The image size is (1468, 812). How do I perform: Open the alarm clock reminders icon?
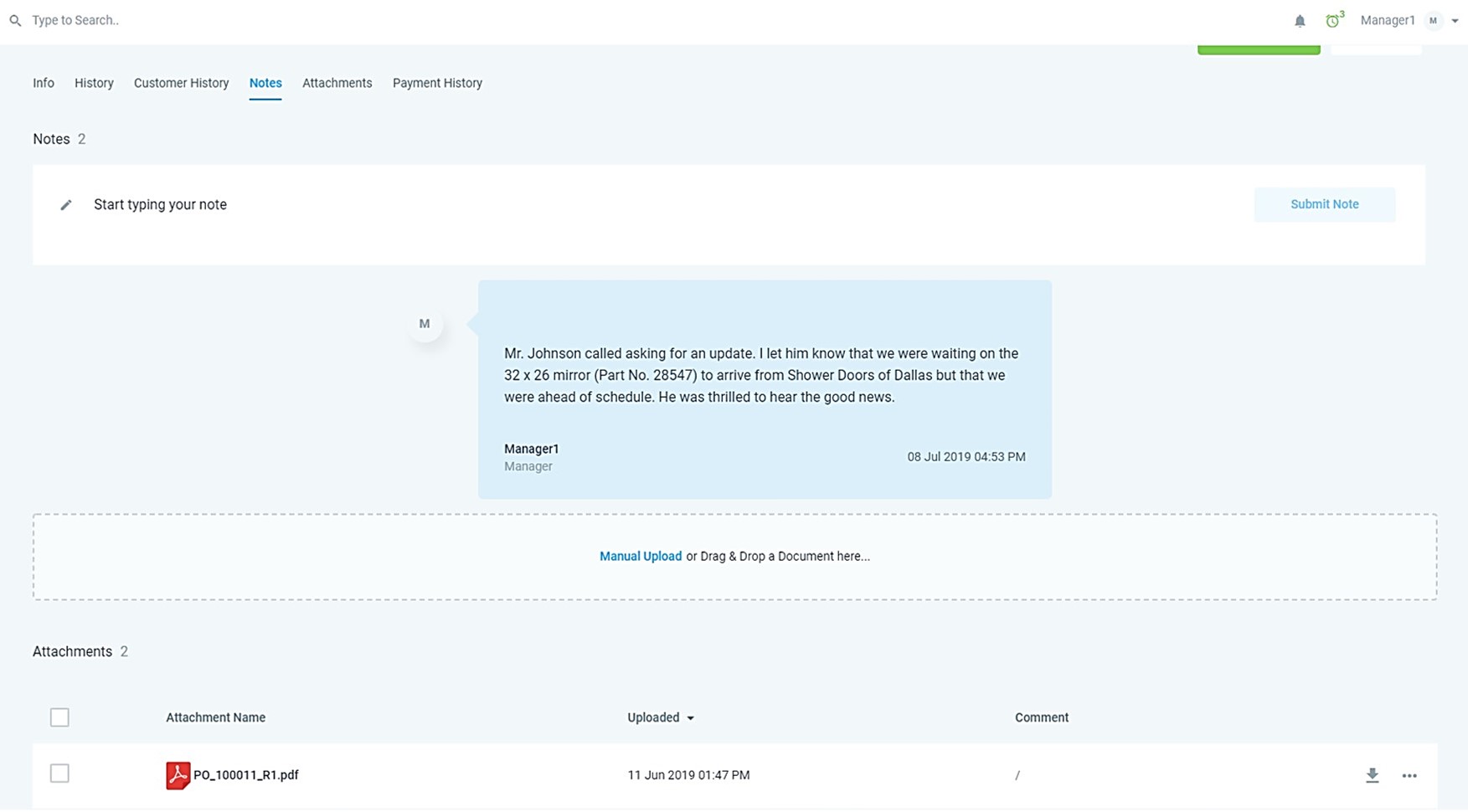point(1332,21)
